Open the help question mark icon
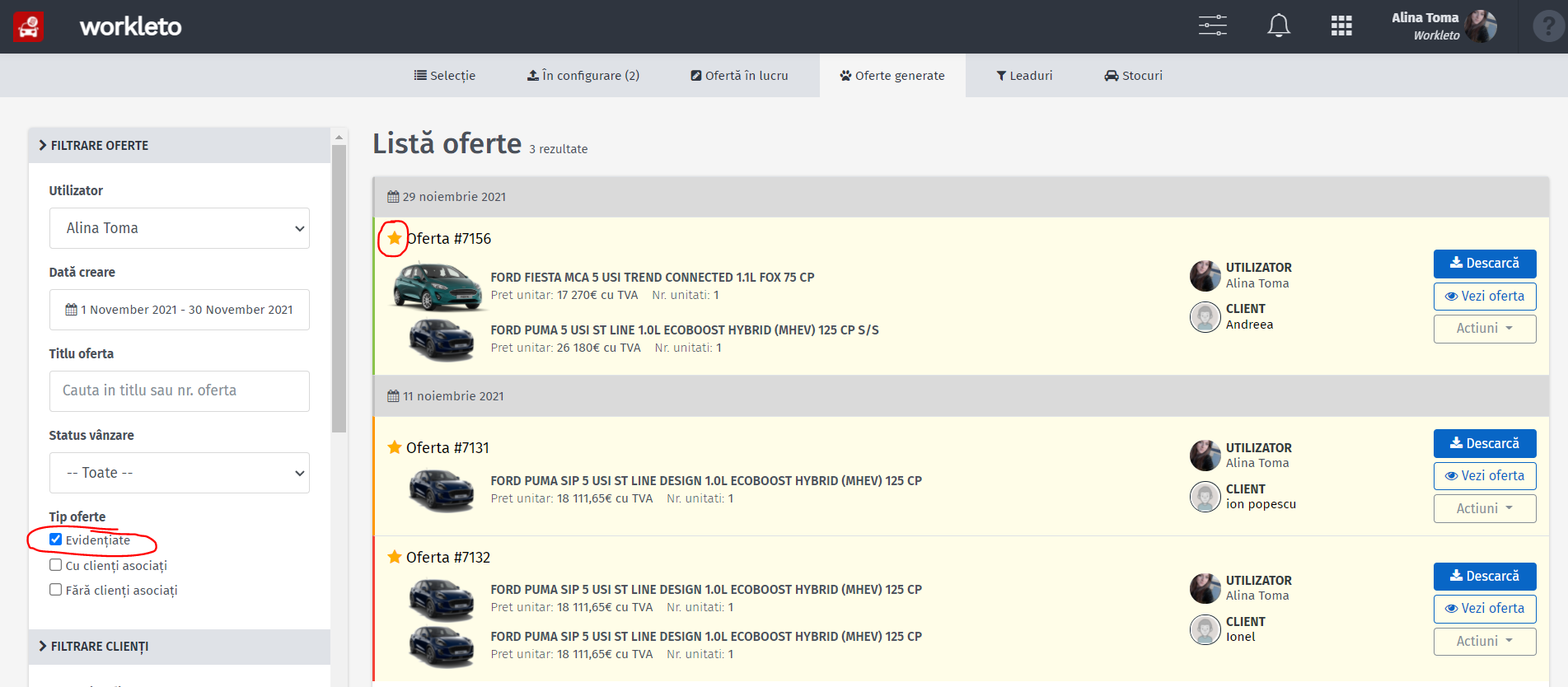Viewport: 1568px width, 687px height. tap(1548, 26)
